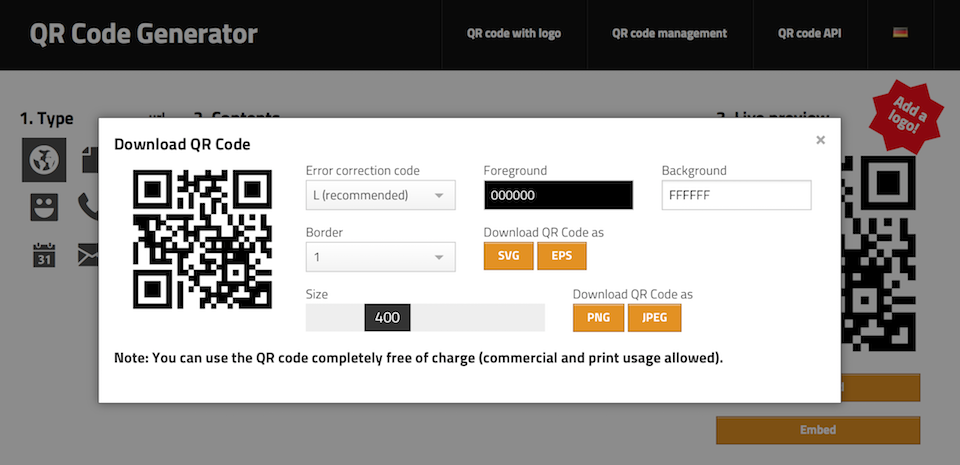Select the smiley face type icon
The height and width of the screenshot is (465, 960).
coord(44,207)
